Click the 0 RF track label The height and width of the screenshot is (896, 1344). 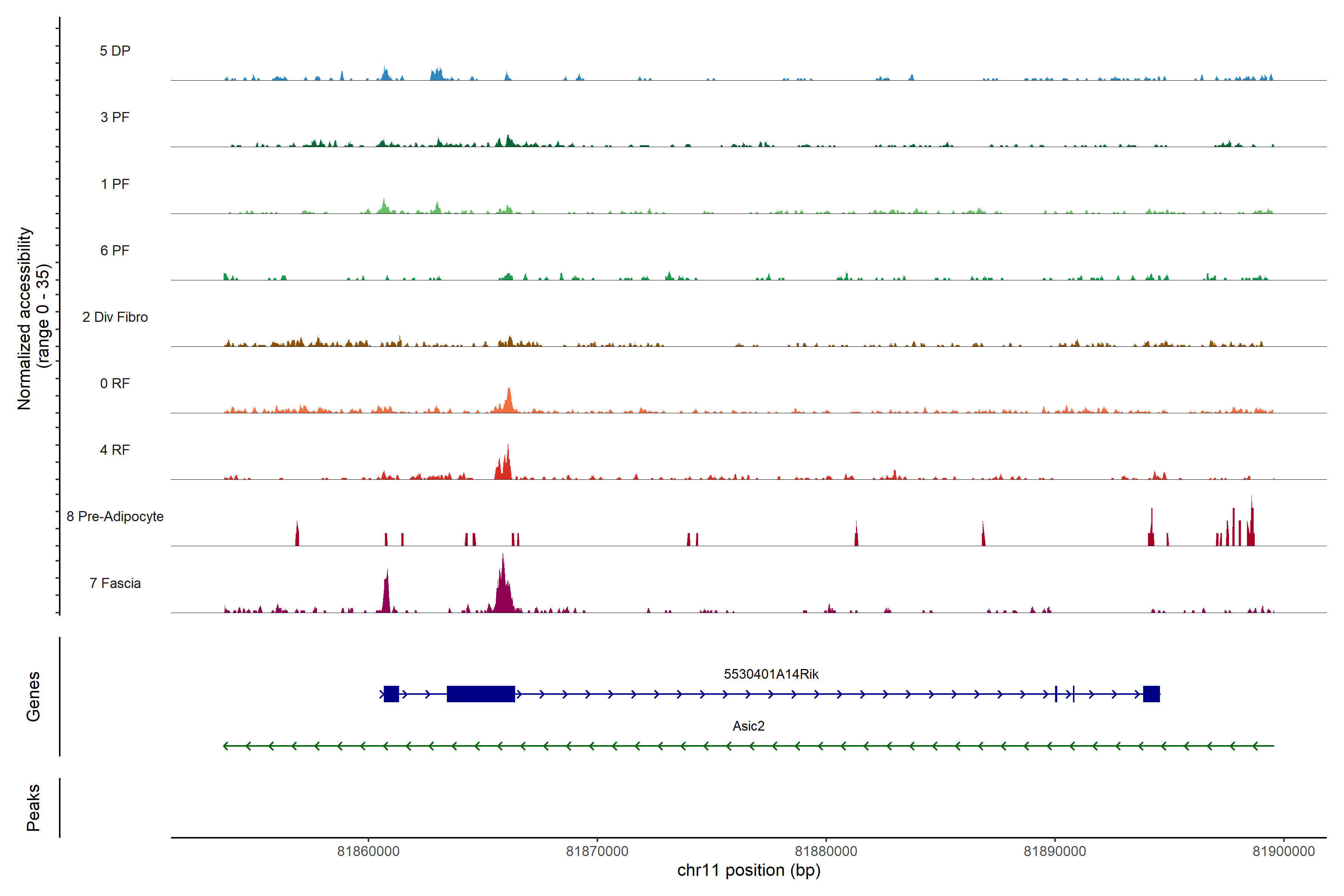pyautogui.click(x=115, y=383)
